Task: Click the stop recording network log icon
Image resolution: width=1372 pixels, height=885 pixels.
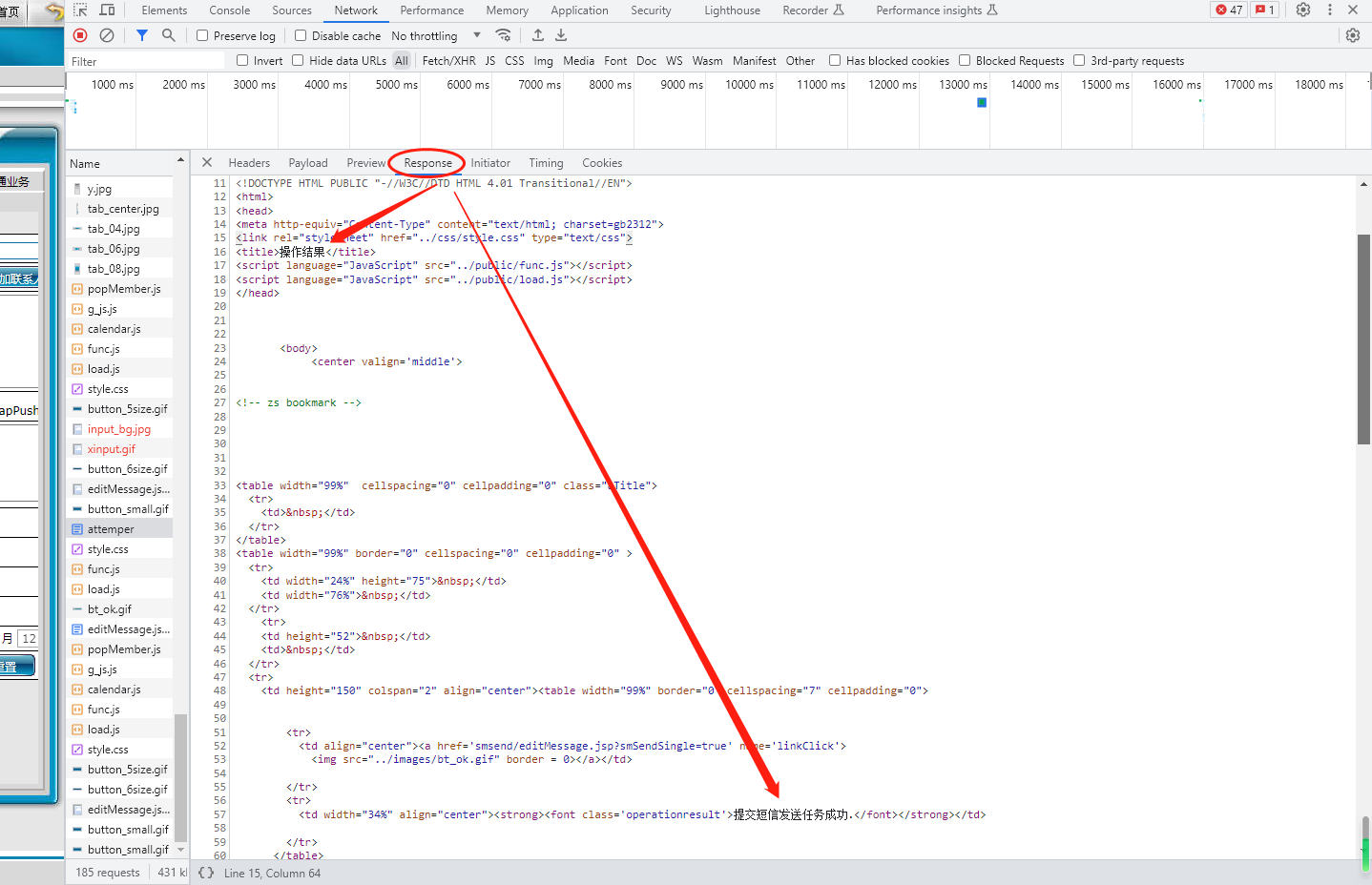Action: tap(80, 35)
